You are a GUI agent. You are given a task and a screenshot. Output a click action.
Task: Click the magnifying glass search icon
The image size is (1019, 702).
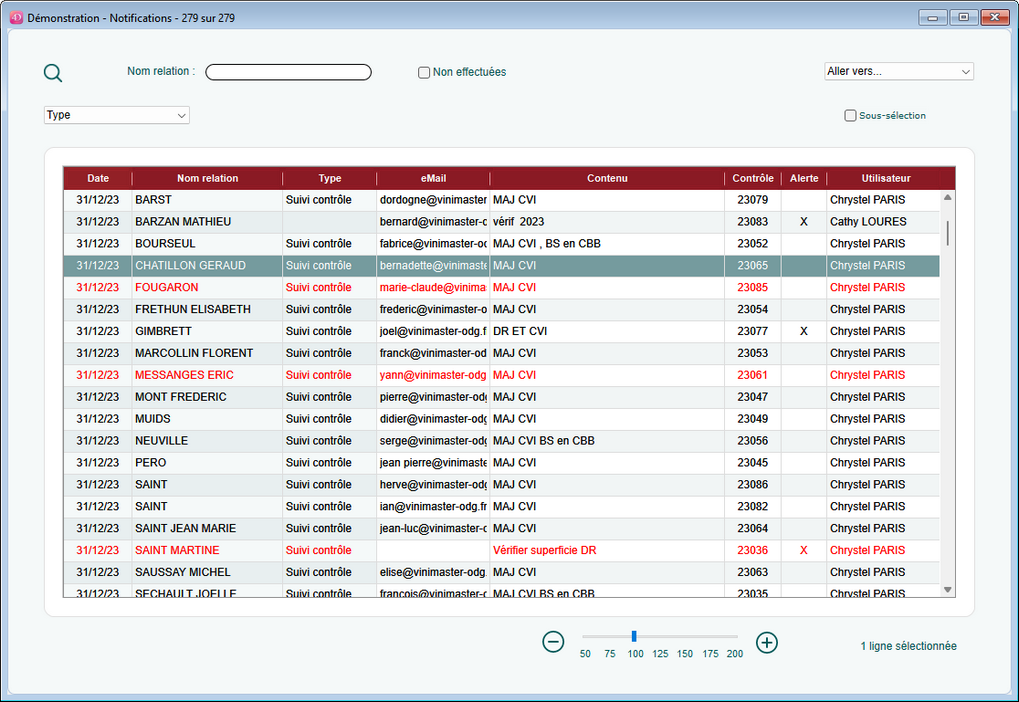[53, 73]
